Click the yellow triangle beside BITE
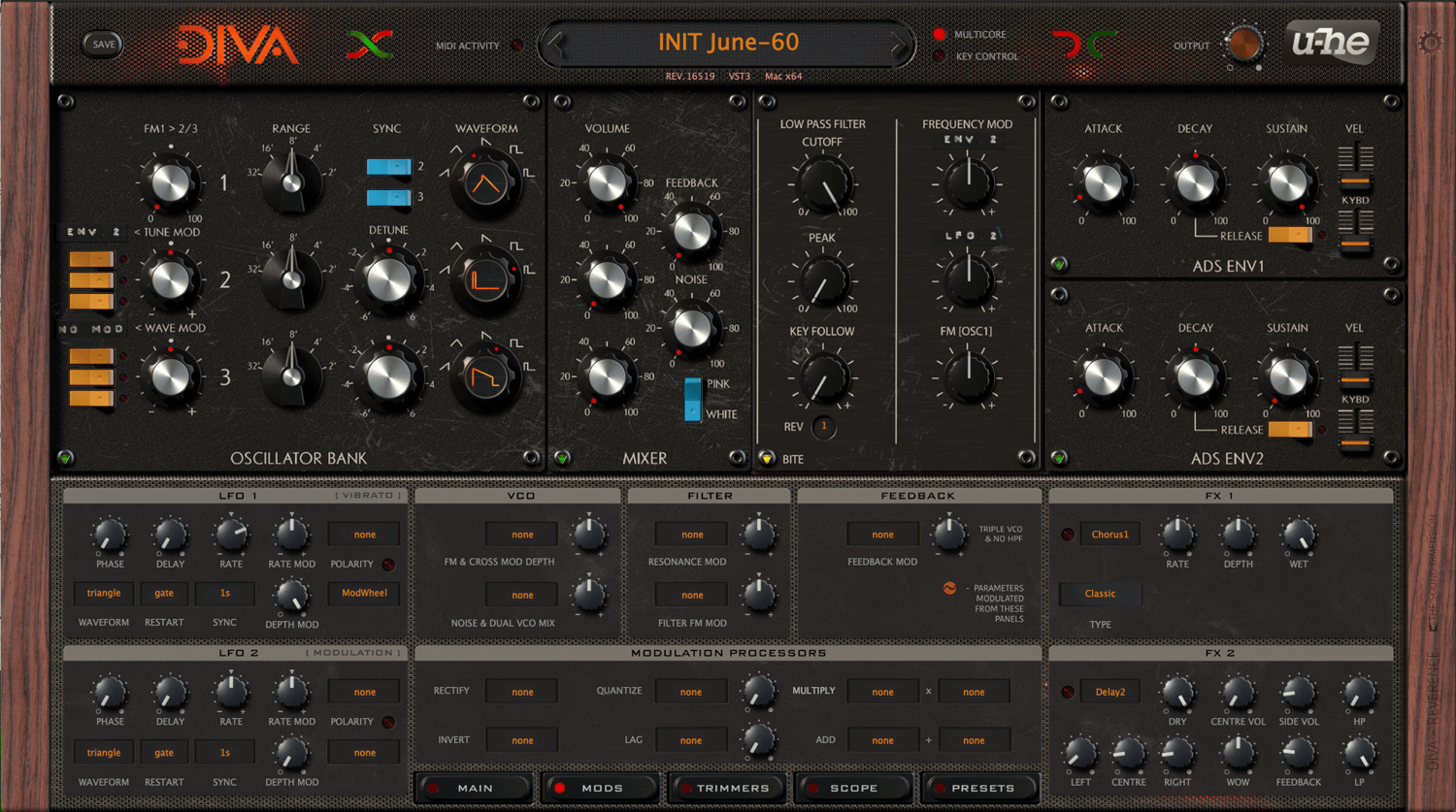The width and height of the screenshot is (1456, 812). (767, 459)
